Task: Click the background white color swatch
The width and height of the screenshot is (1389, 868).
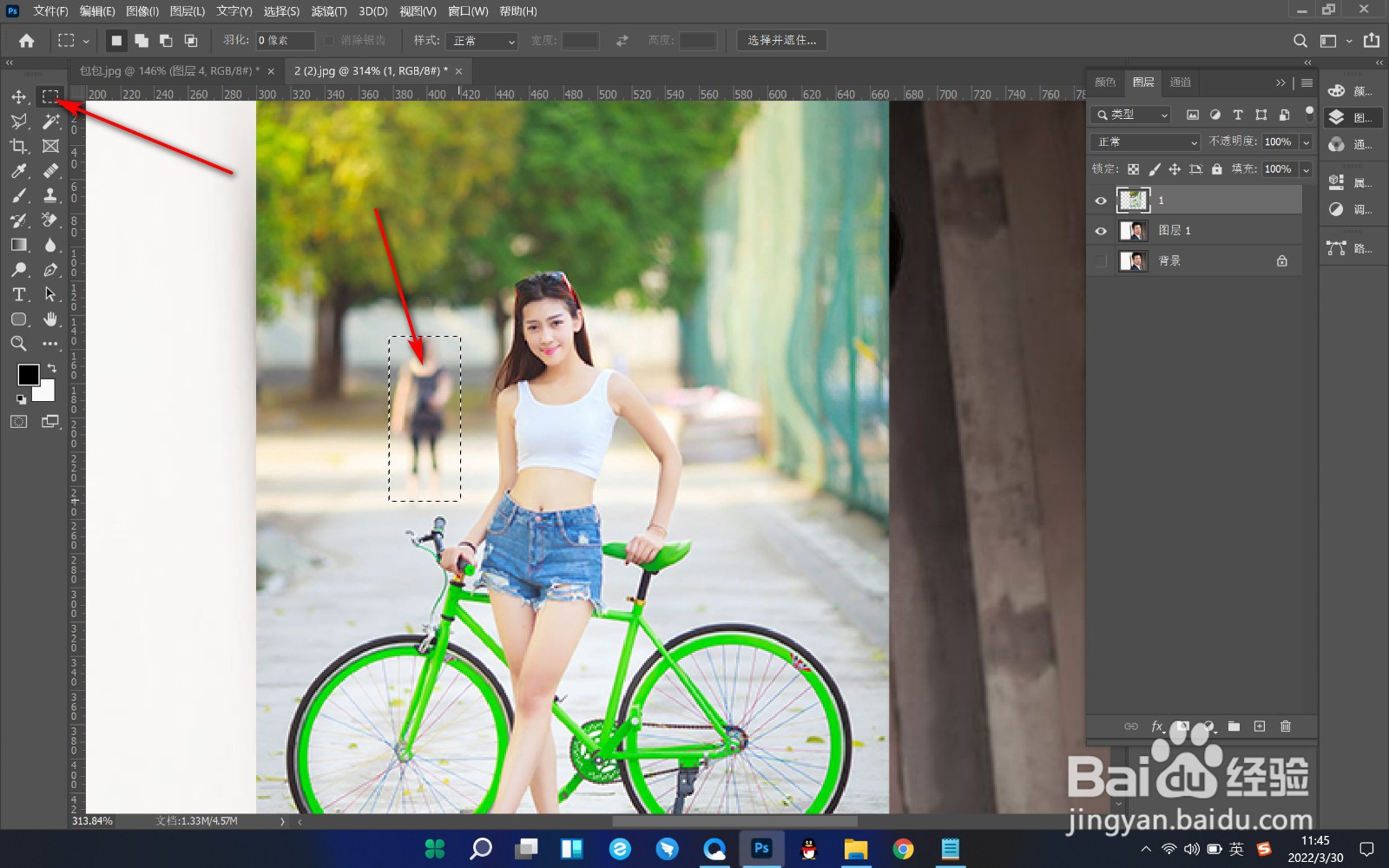Action: pyautogui.click(x=46, y=393)
